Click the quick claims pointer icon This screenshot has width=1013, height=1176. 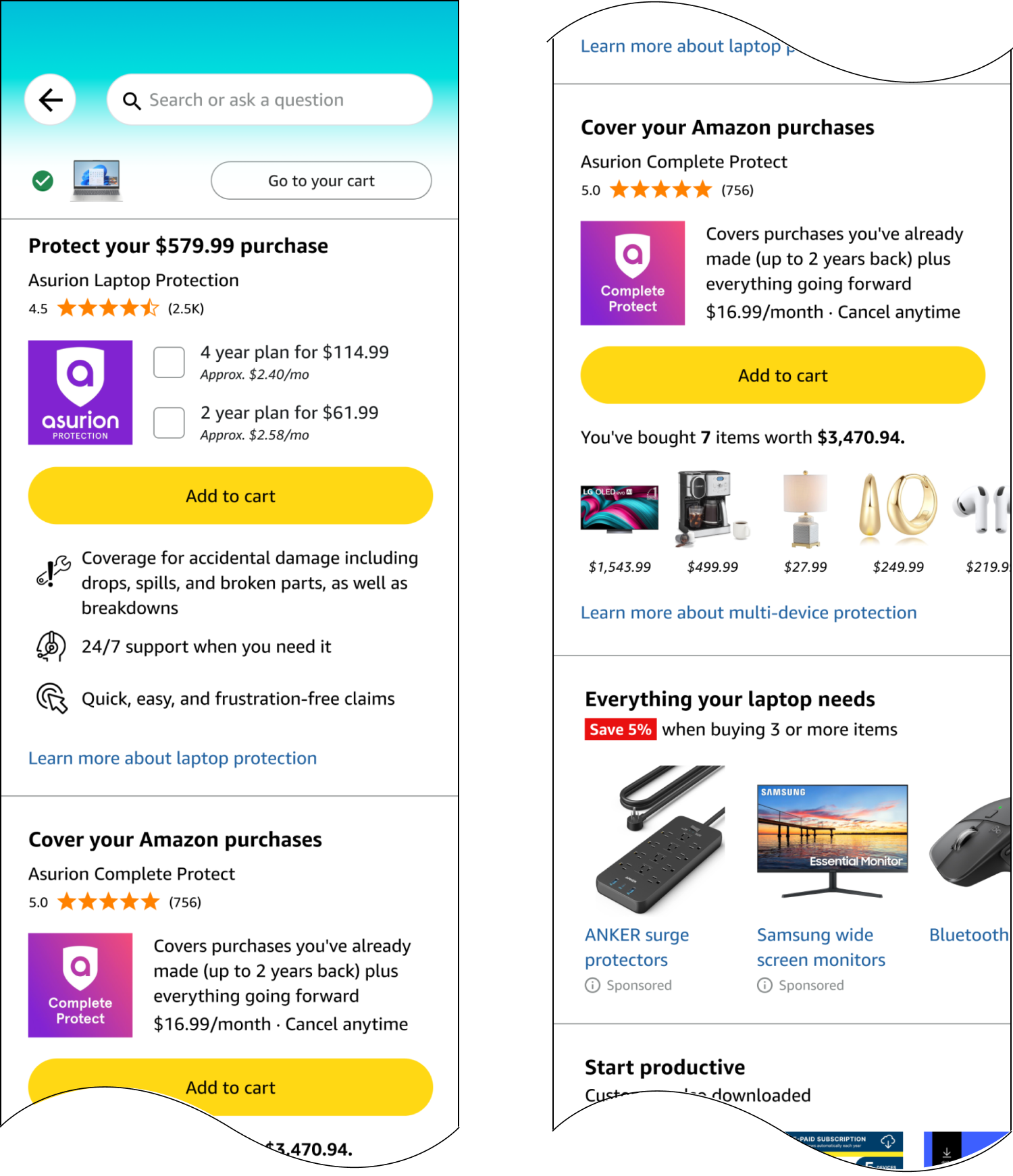[x=52, y=698]
